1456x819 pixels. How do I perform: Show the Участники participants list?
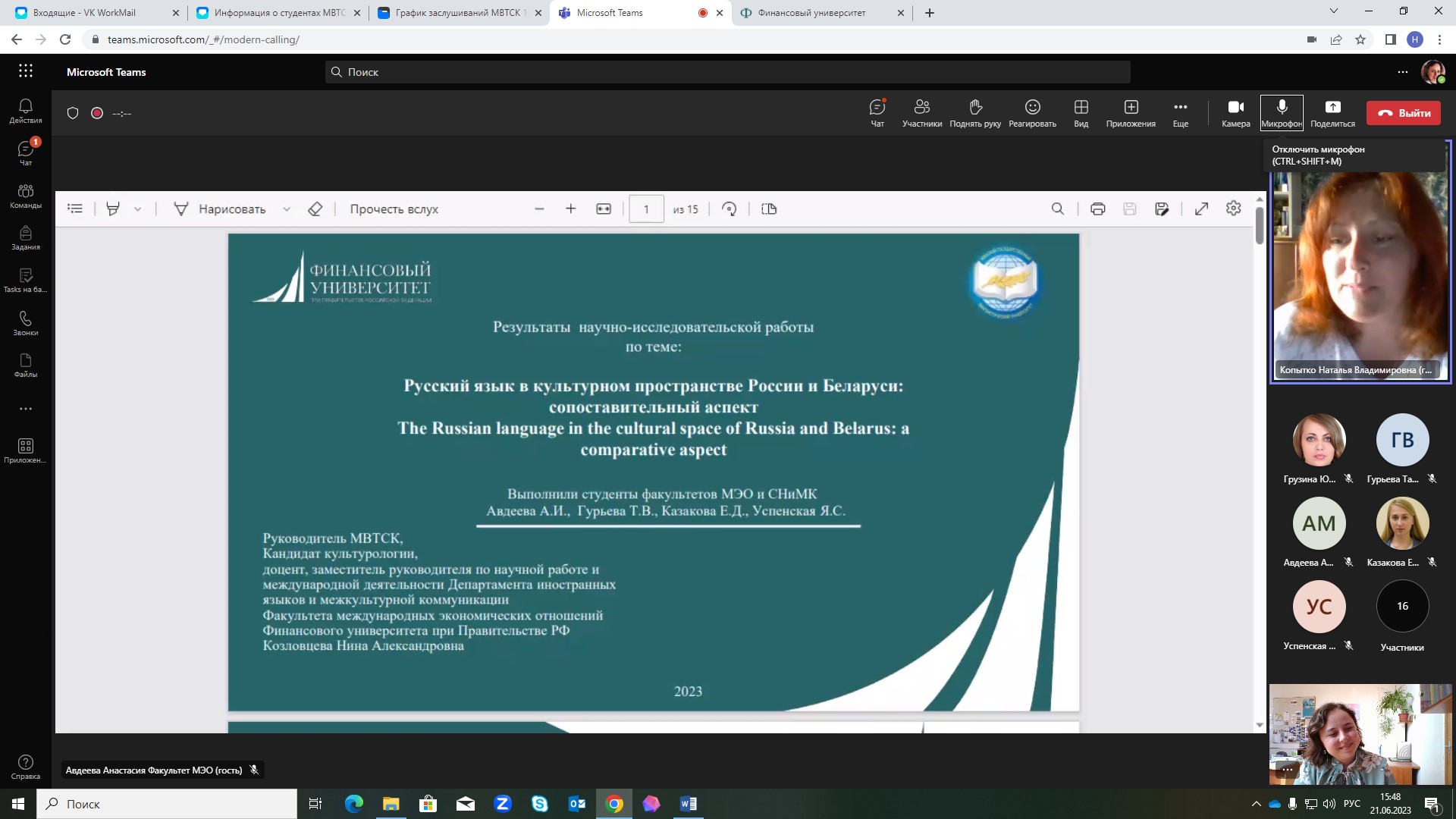921,112
